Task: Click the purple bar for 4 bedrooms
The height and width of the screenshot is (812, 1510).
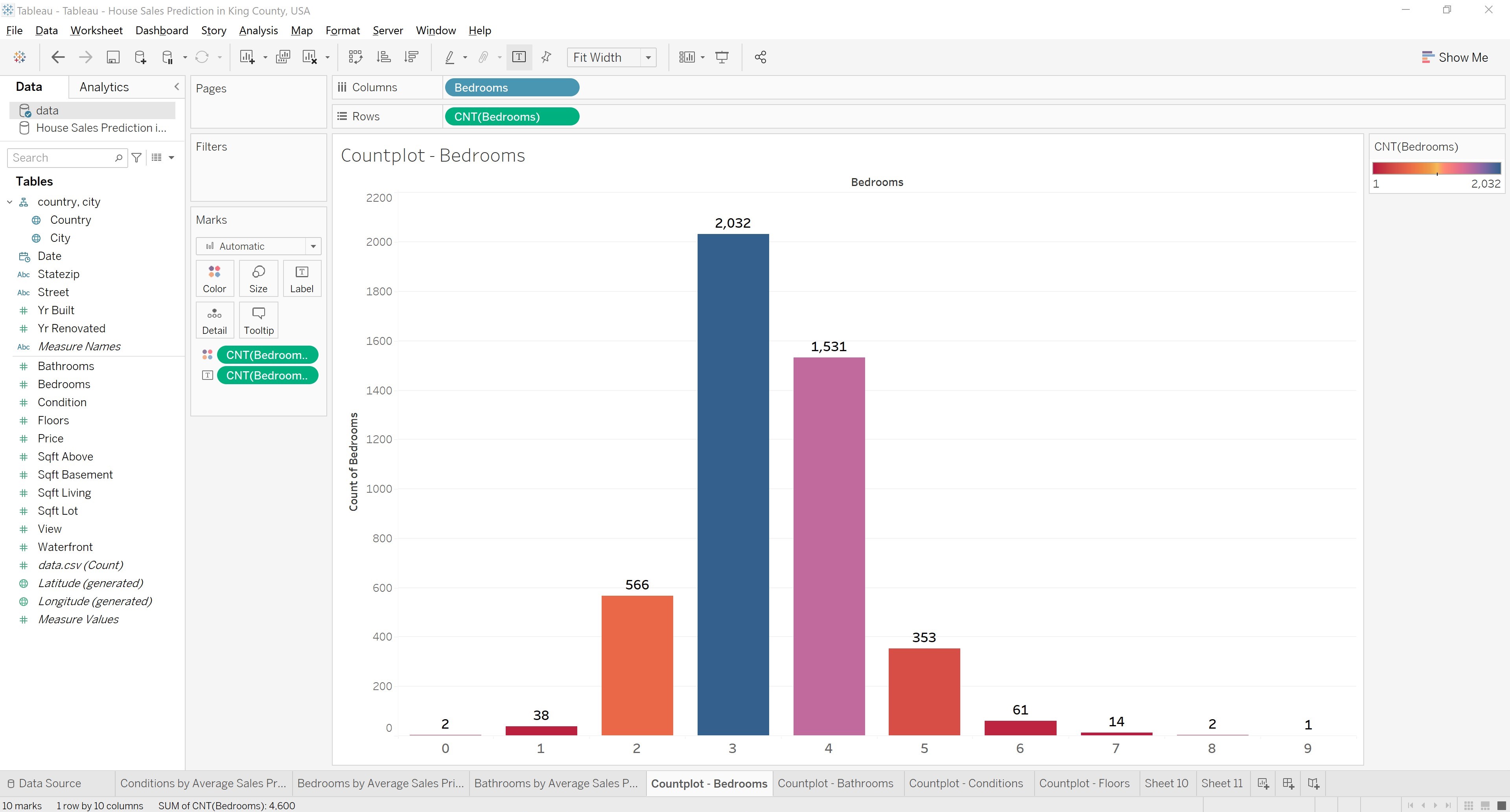Action: pos(829,546)
